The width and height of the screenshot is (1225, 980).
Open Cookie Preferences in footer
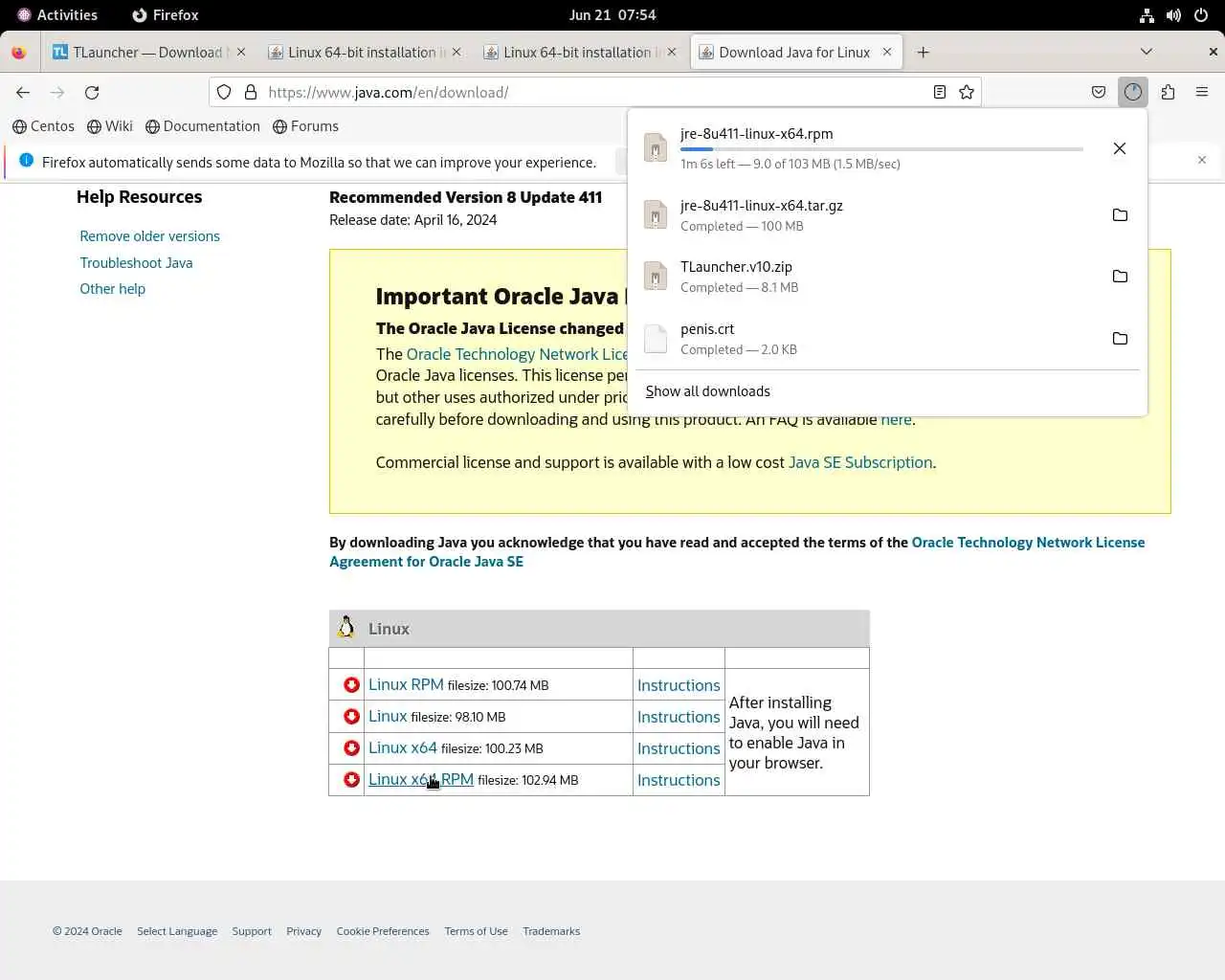coord(383,931)
